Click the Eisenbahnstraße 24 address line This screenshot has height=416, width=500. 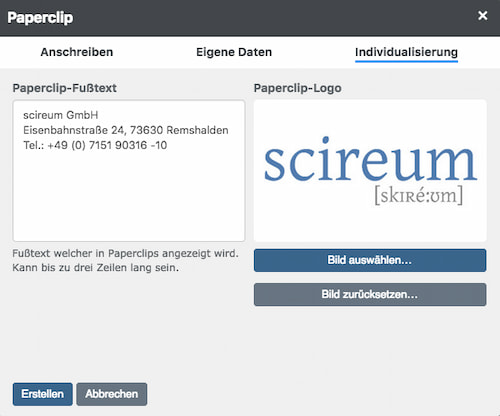click(x=126, y=130)
